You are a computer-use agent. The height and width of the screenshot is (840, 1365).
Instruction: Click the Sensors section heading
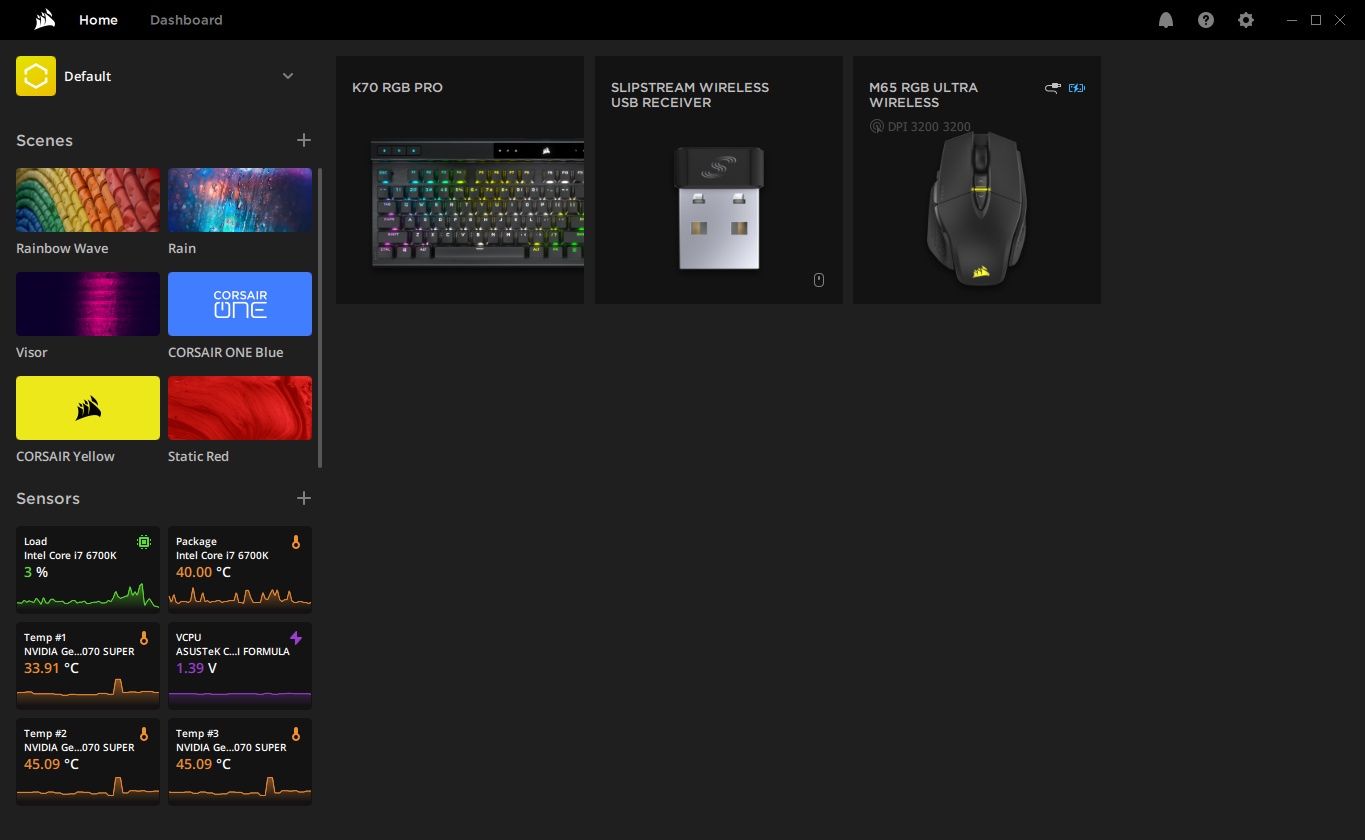pyautogui.click(x=48, y=498)
